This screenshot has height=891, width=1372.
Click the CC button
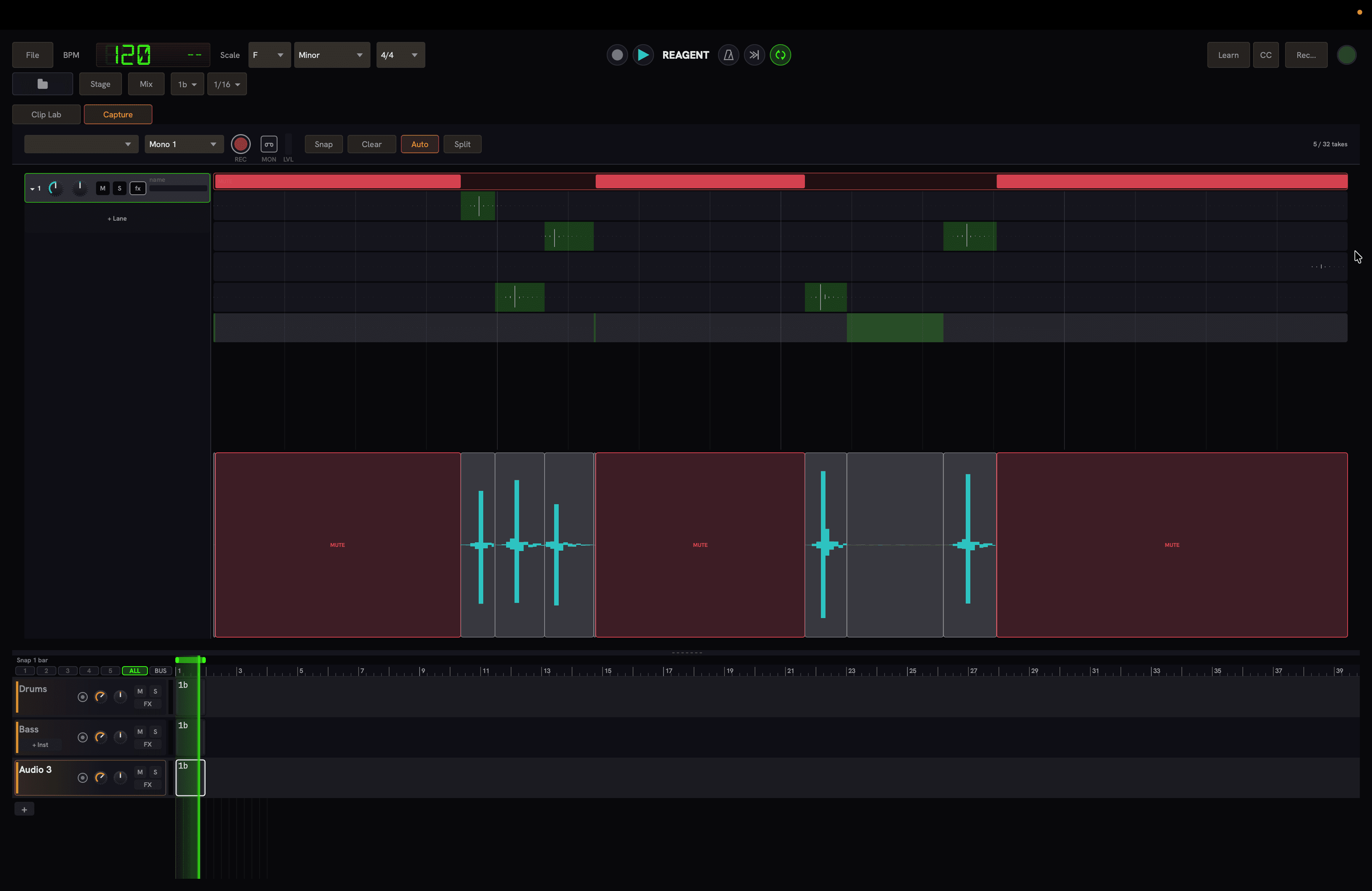point(1266,55)
